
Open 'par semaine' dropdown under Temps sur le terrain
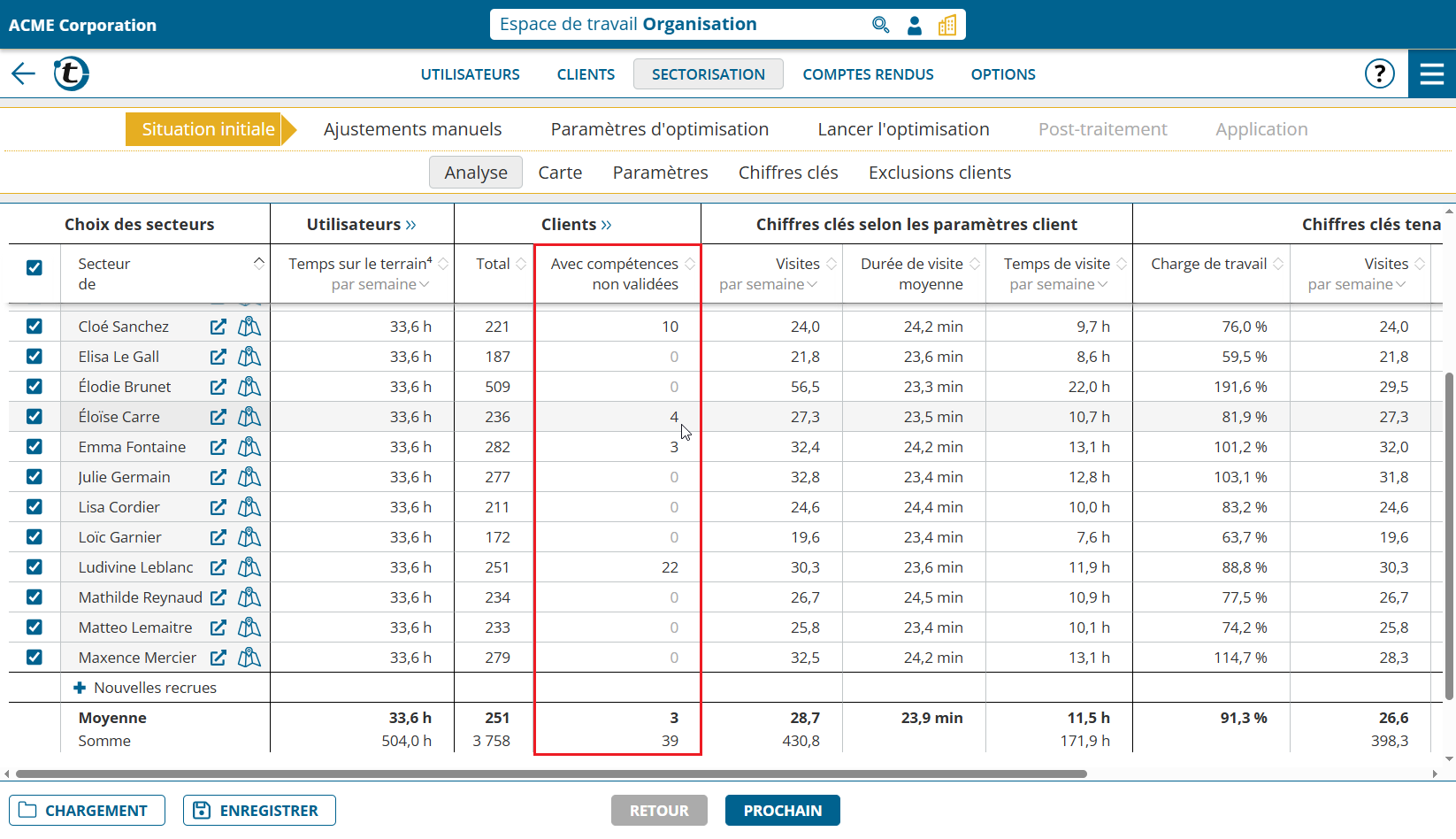[380, 284]
